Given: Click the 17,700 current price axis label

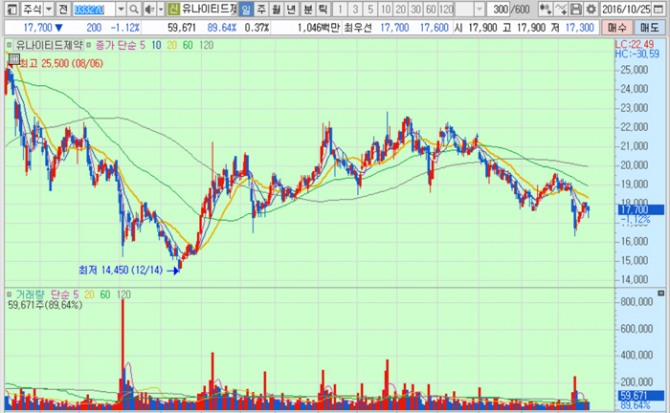Looking at the screenshot, I should click(x=641, y=210).
